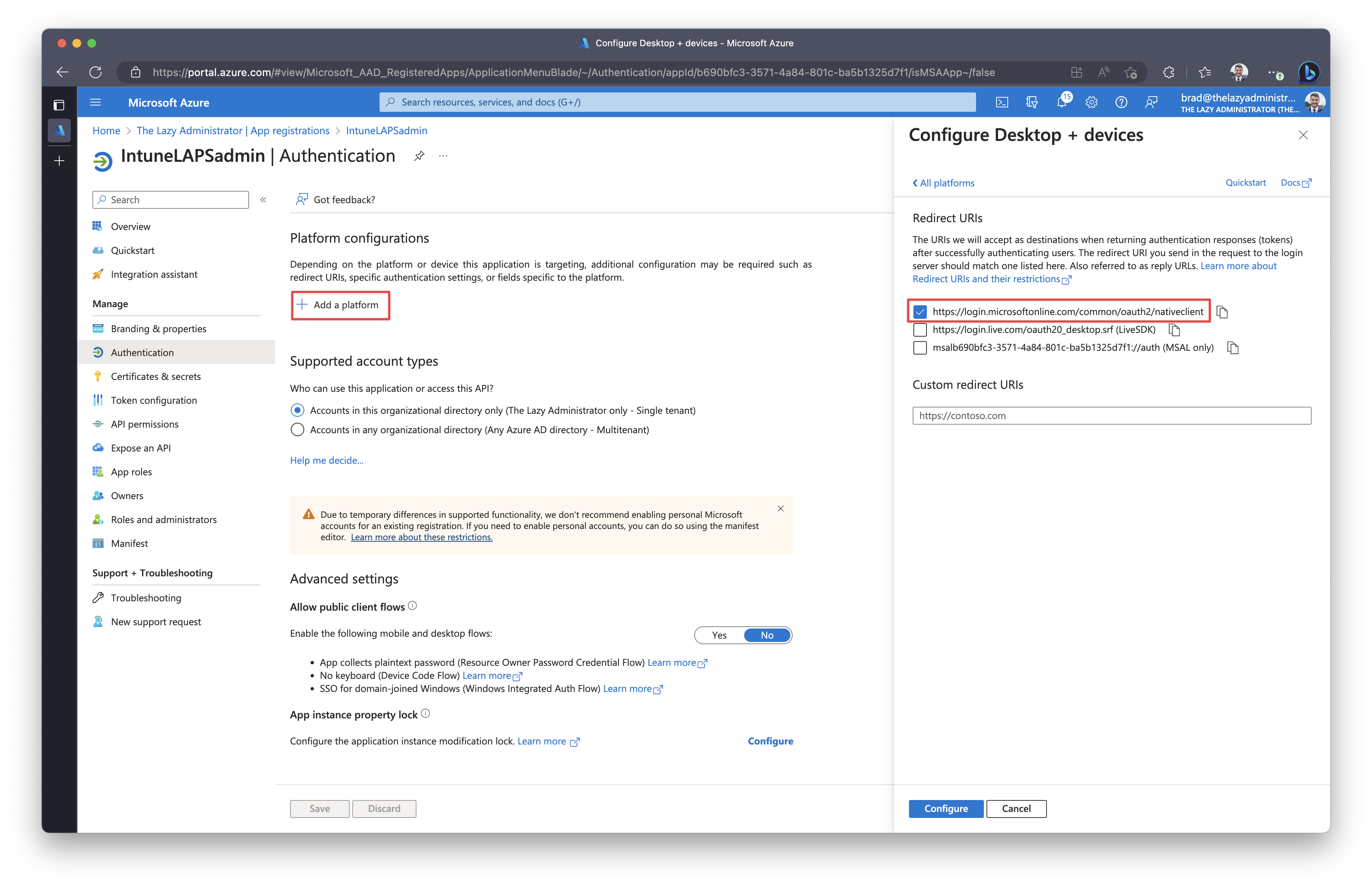Open the browser favorites star list

(x=1205, y=72)
